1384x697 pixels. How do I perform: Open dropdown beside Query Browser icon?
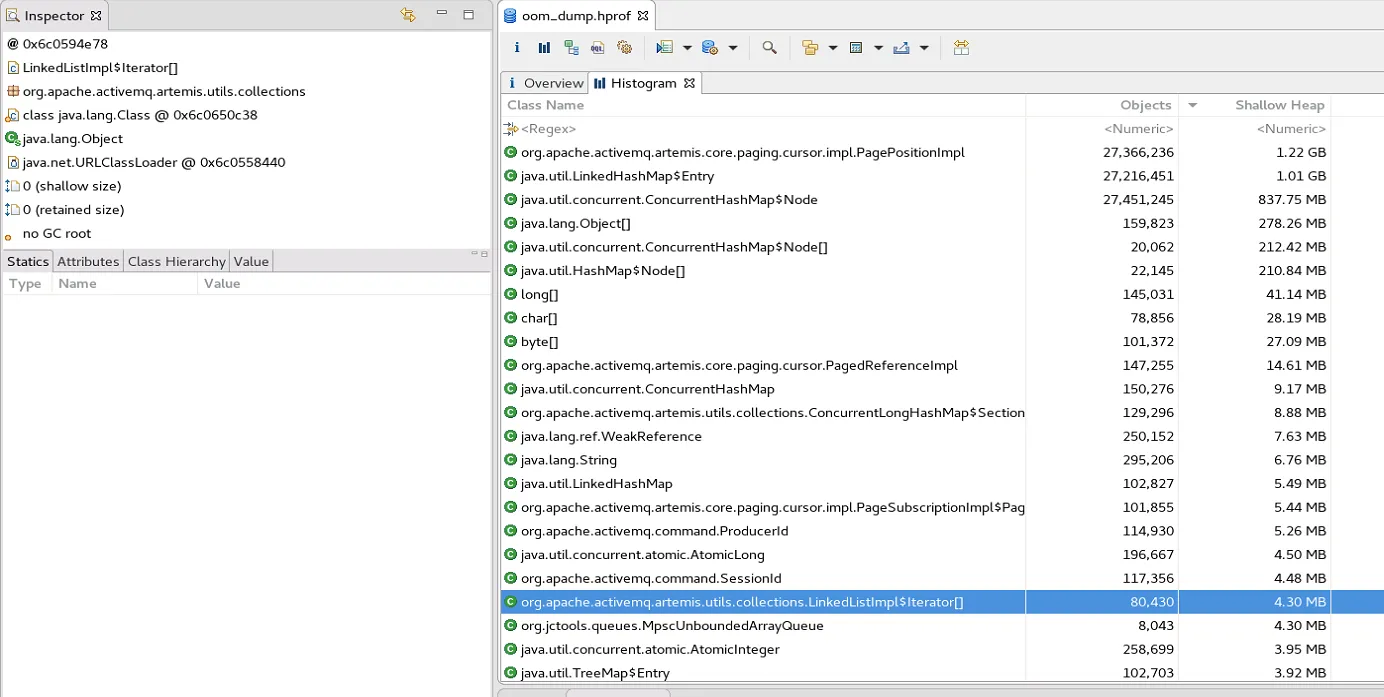click(733, 48)
